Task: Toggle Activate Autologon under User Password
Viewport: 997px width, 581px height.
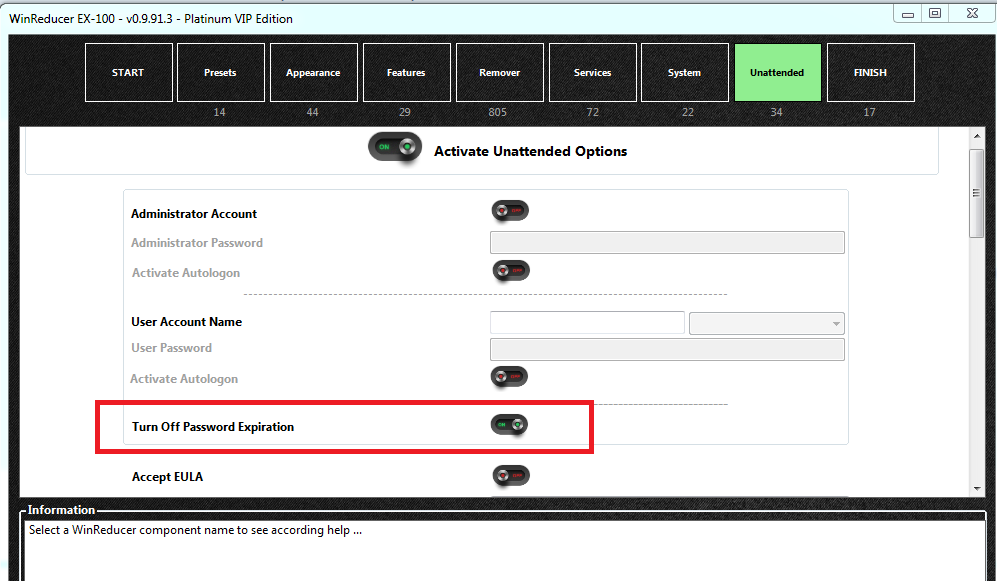Action: 509,376
